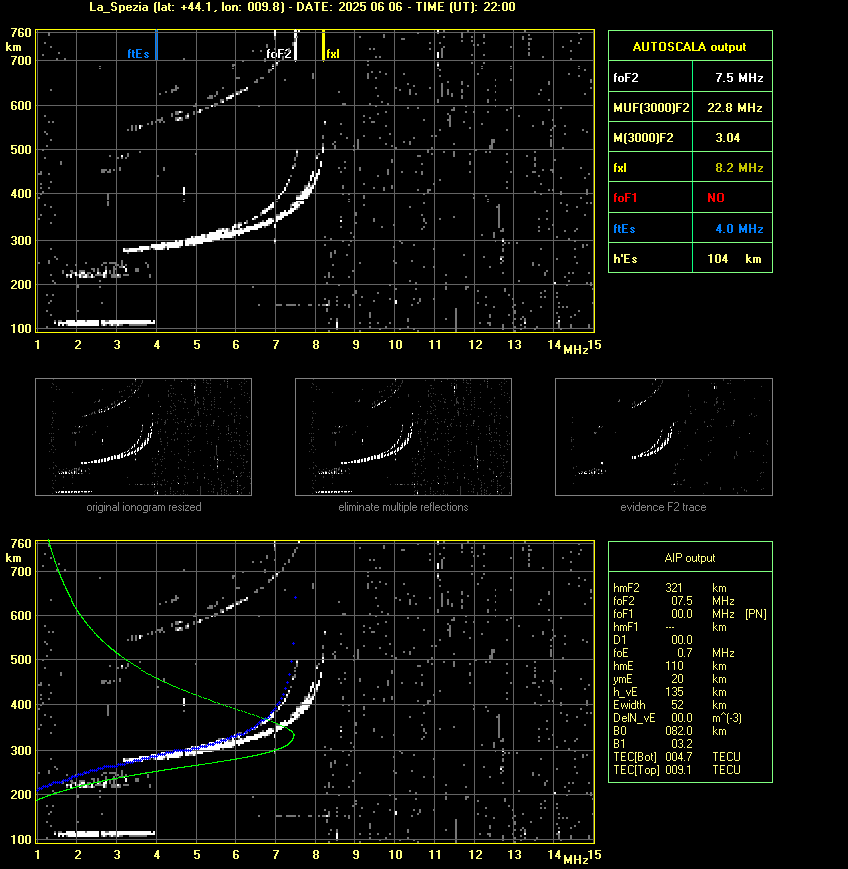The height and width of the screenshot is (869, 848).
Task: Select the original ionogram resized thumbnail
Action: pos(144,437)
